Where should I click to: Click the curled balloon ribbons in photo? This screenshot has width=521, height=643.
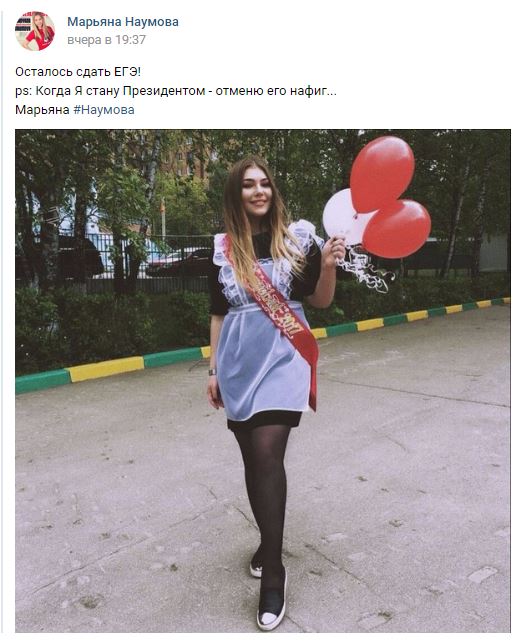364,269
